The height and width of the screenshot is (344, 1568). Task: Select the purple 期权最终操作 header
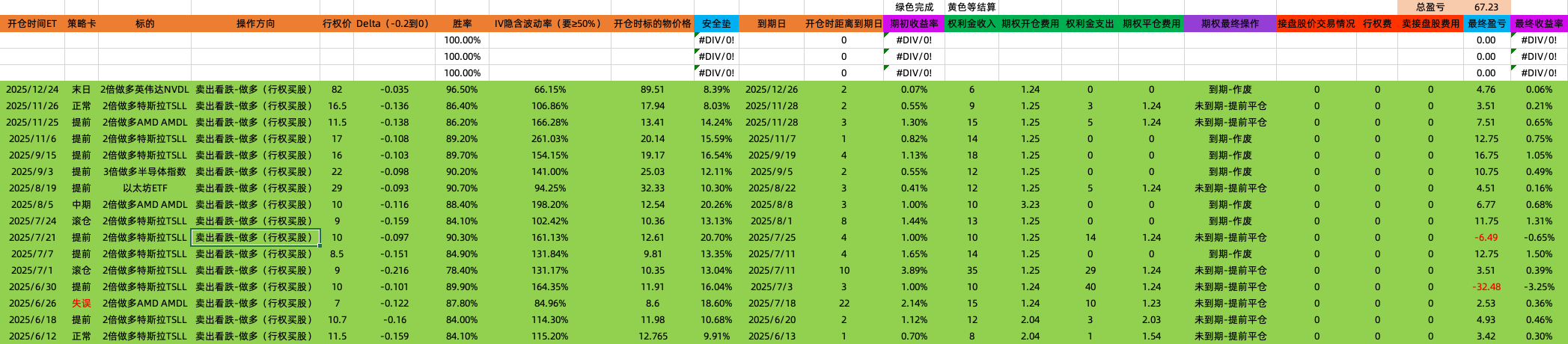pyautogui.click(x=1230, y=24)
